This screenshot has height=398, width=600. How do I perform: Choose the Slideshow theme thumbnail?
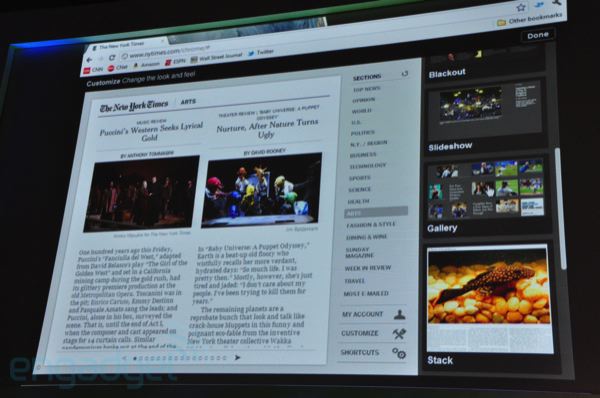[485, 109]
